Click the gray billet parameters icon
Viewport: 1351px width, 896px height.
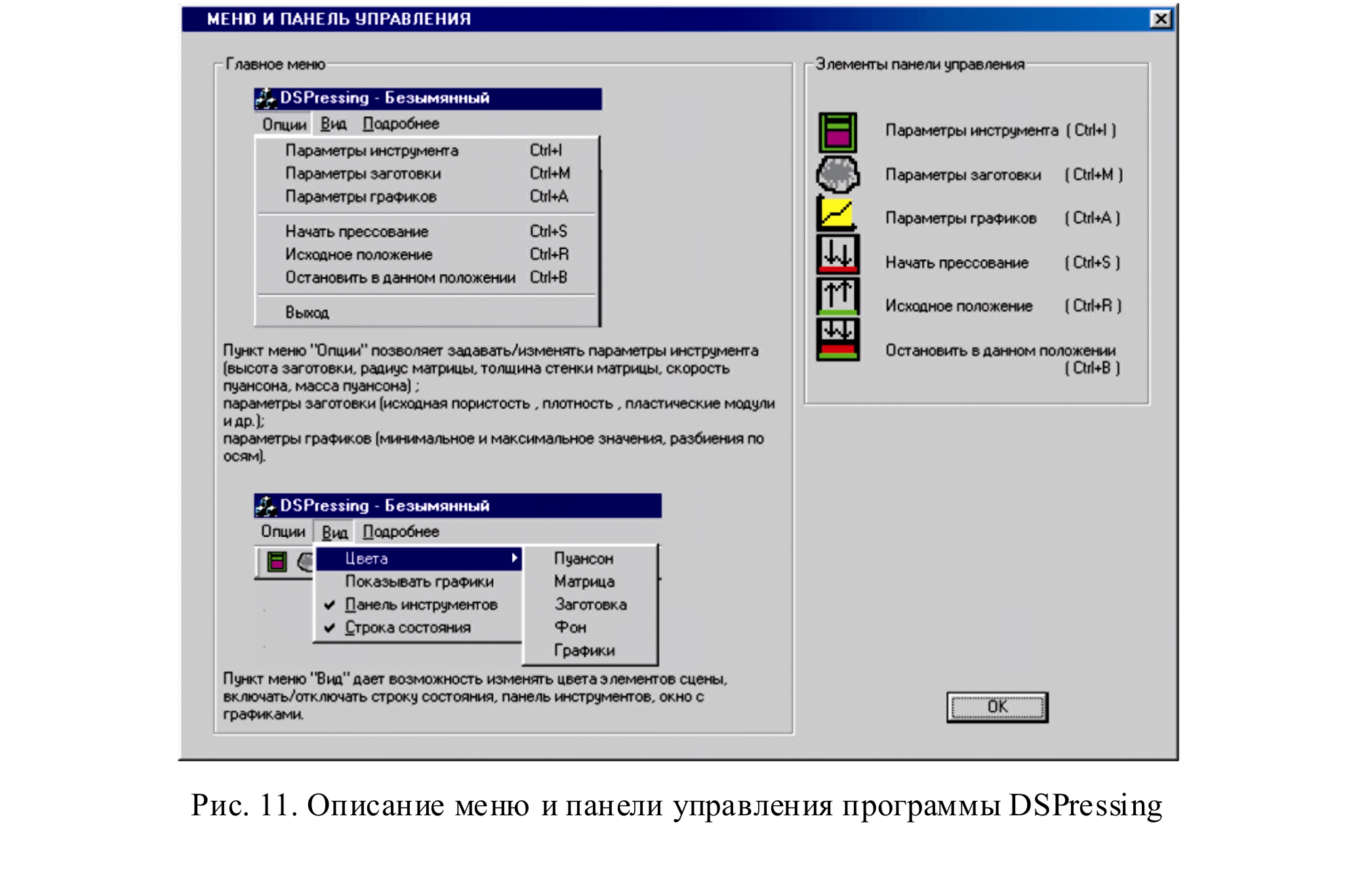click(837, 174)
